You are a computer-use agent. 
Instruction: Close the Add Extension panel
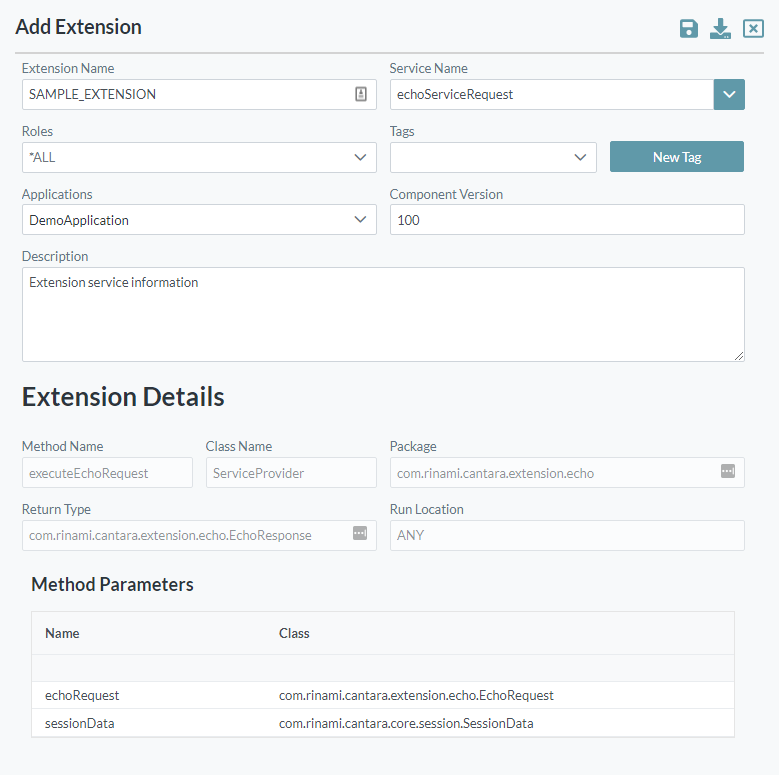[753, 29]
